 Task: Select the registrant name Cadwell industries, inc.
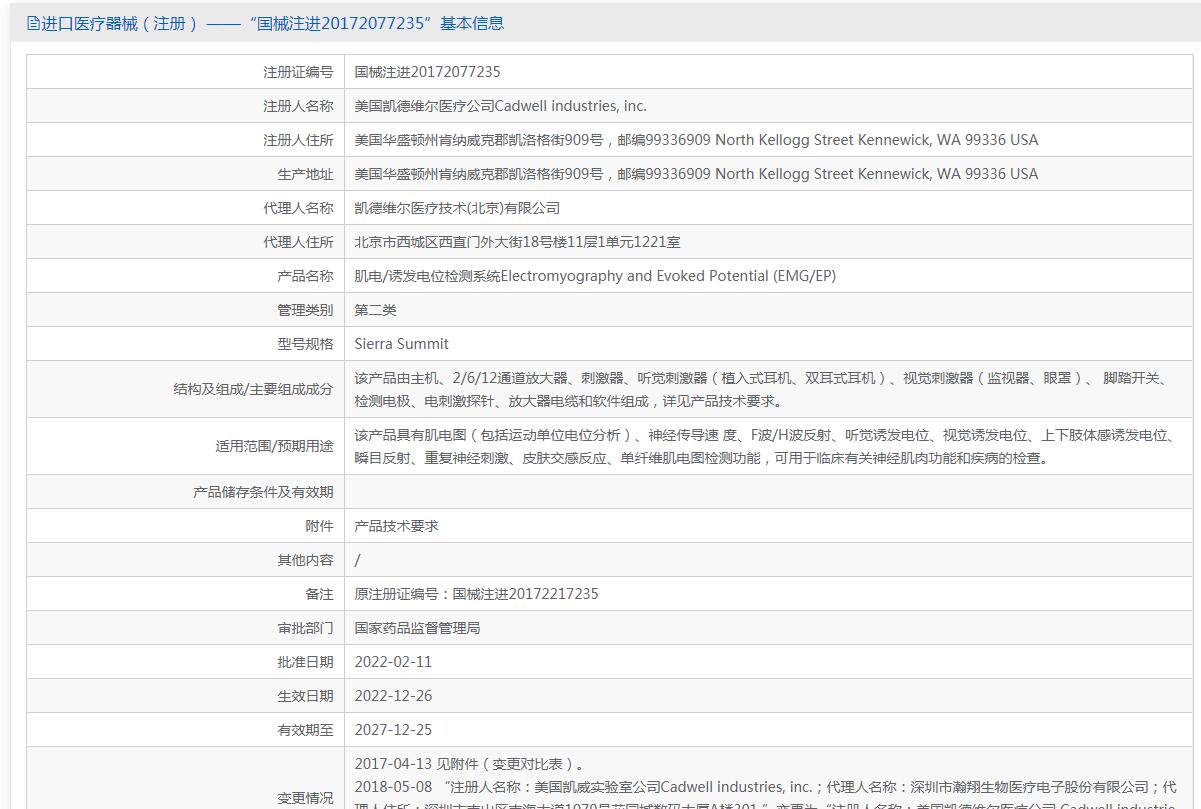(500, 106)
